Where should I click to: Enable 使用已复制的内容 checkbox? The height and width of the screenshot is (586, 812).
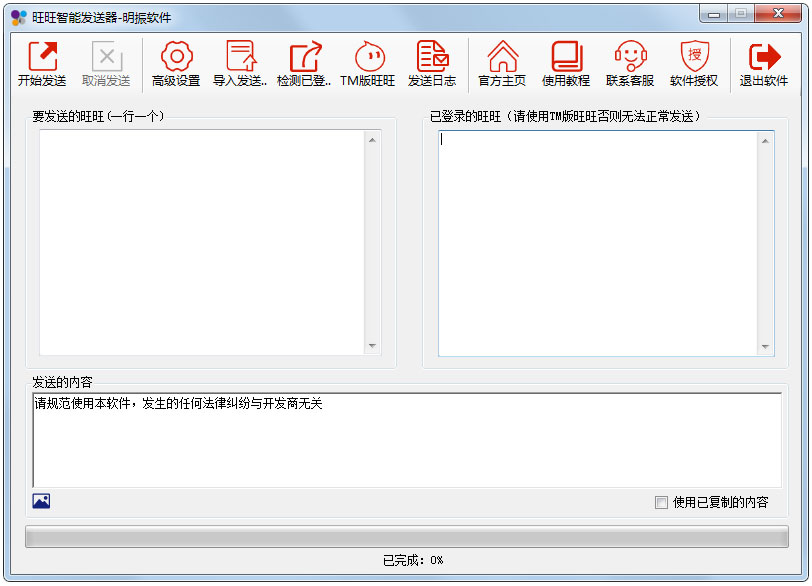point(661,502)
